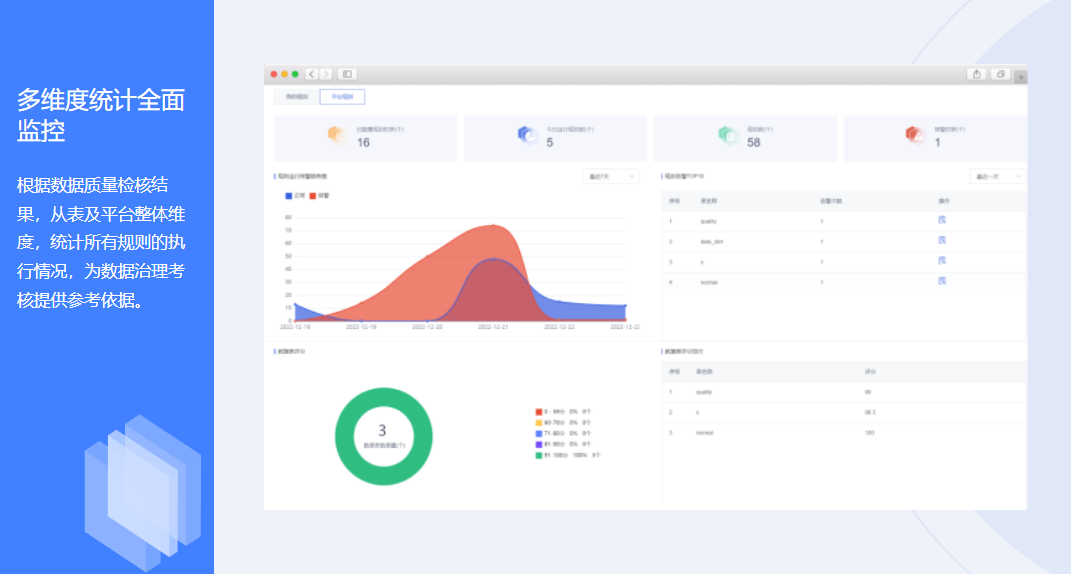Toggle the red 报警 series in chart legend
The width and height of the screenshot is (1071, 574).
click(x=319, y=195)
